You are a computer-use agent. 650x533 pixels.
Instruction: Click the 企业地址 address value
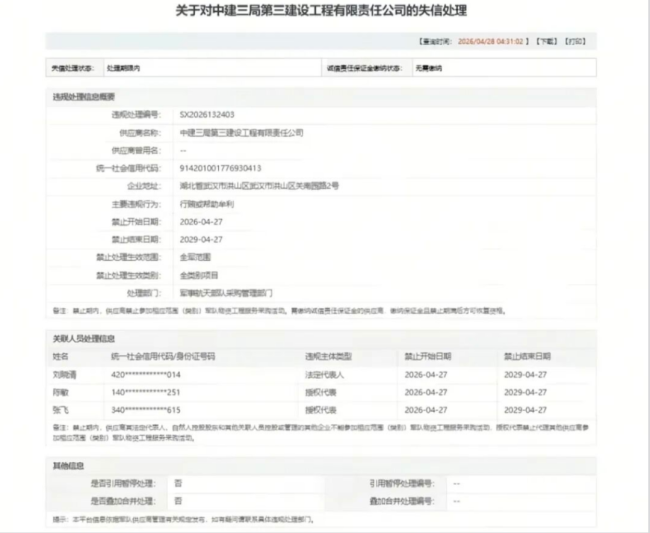[259, 186]
